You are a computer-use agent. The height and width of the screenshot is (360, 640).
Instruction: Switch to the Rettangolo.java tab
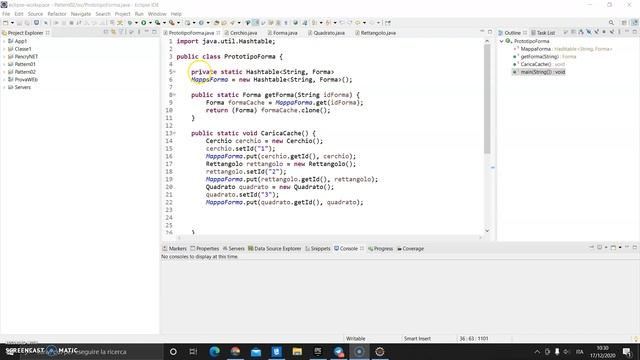coord(376,33)
